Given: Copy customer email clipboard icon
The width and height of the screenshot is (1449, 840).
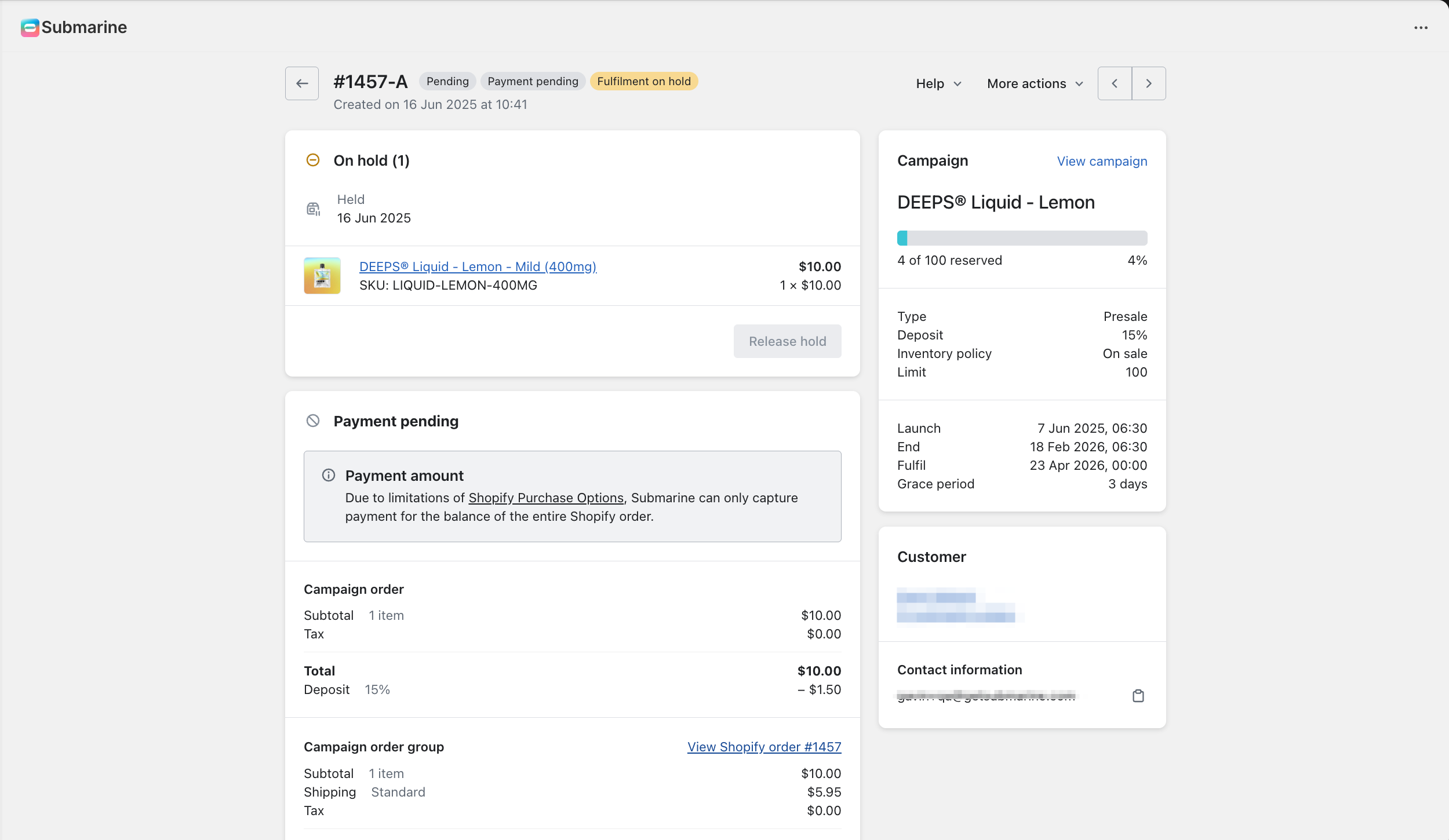Looking at the screenshot, I should [x=1138, y=696].
